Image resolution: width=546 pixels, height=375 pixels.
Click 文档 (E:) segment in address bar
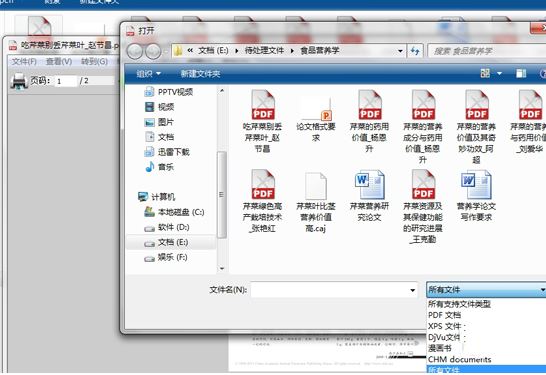[213, 50]
